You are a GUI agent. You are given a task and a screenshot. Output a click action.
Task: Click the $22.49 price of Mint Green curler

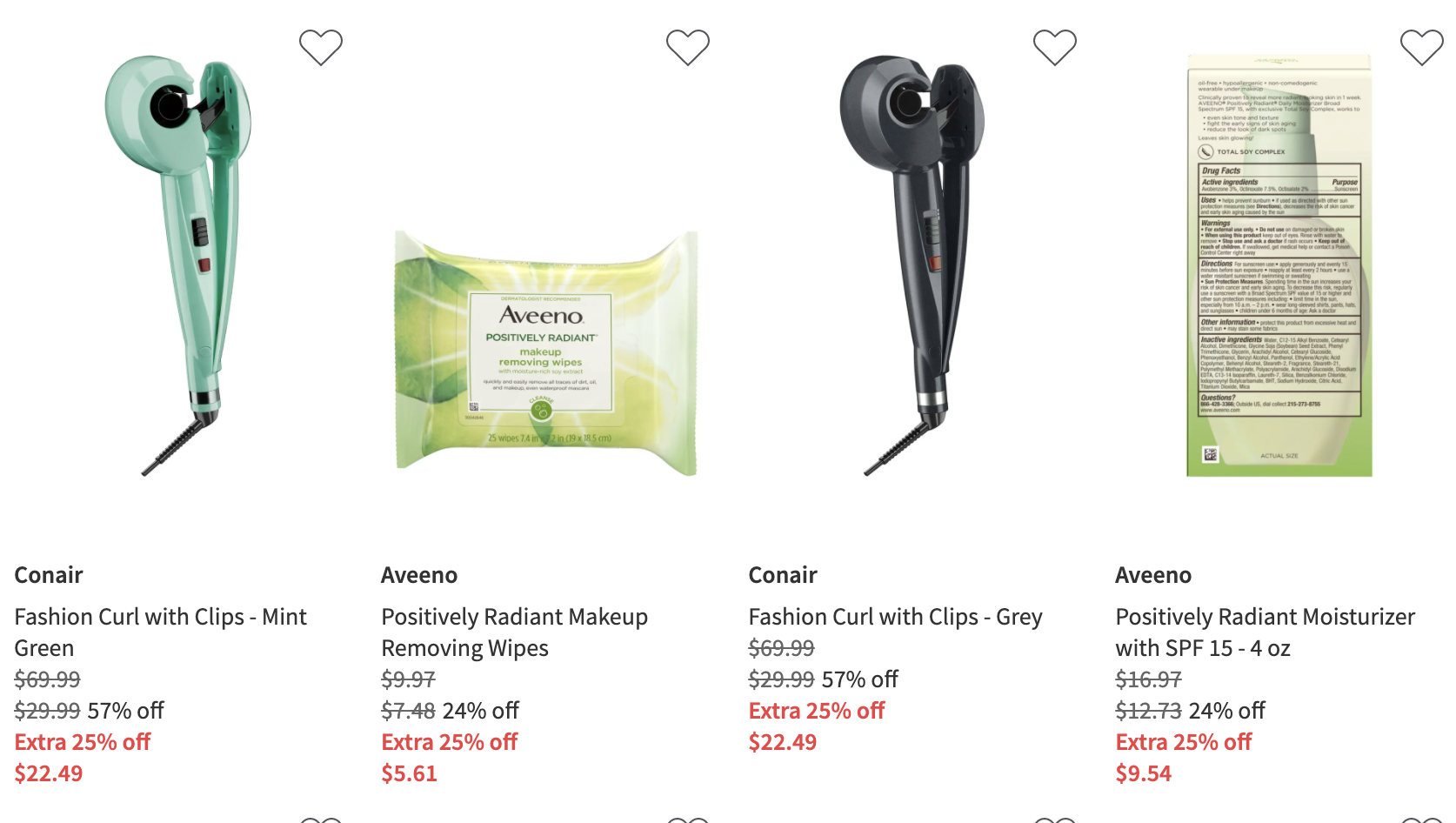click(49, 773)
